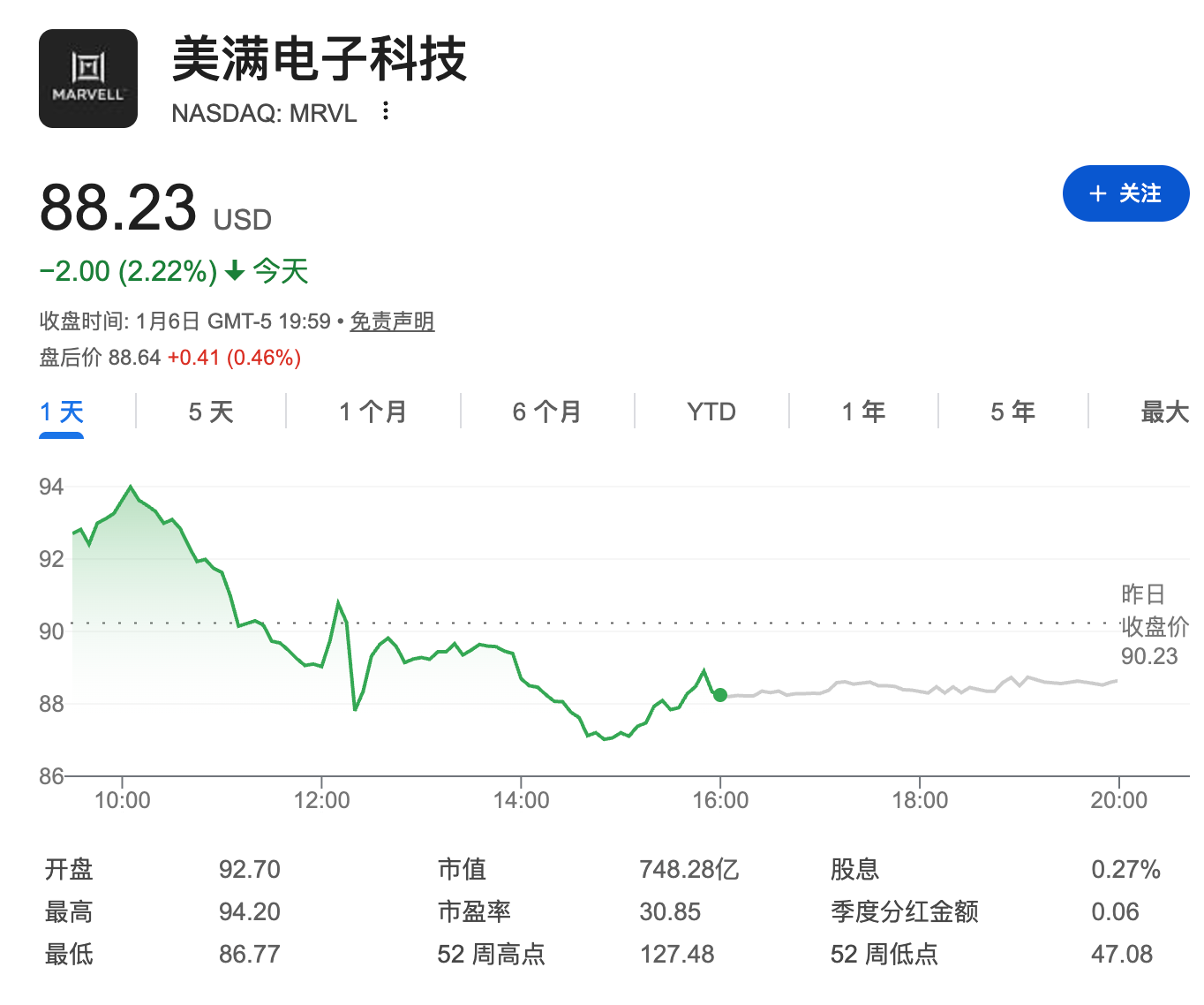Screen dimensions: 1204x1005
Task: Open the 免责声明 disclaimer link
Action: pos(392,321)
